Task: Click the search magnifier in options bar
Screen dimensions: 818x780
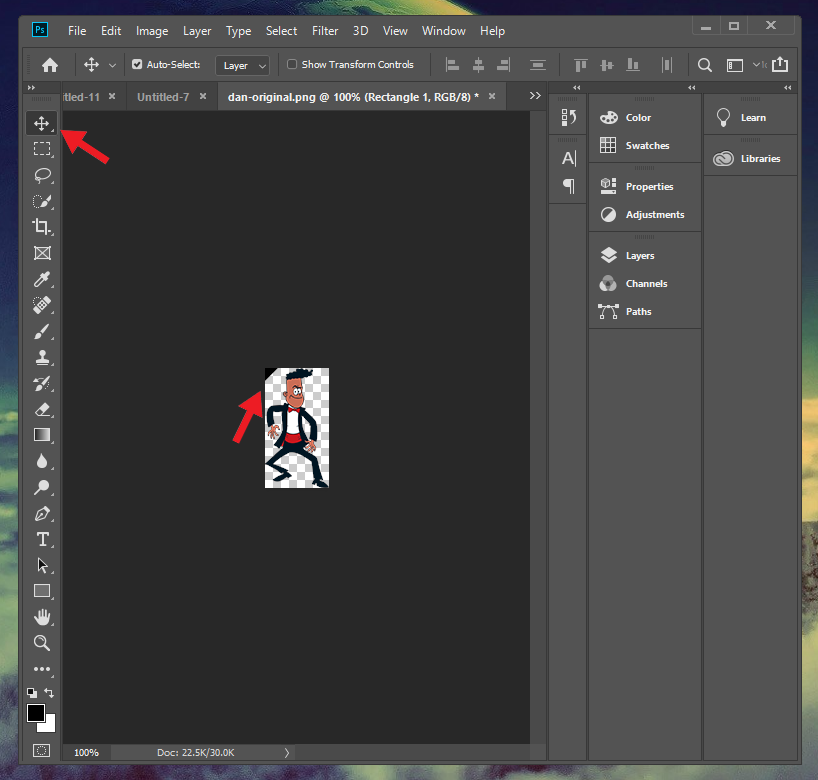Action: click(x=705, y=65)
